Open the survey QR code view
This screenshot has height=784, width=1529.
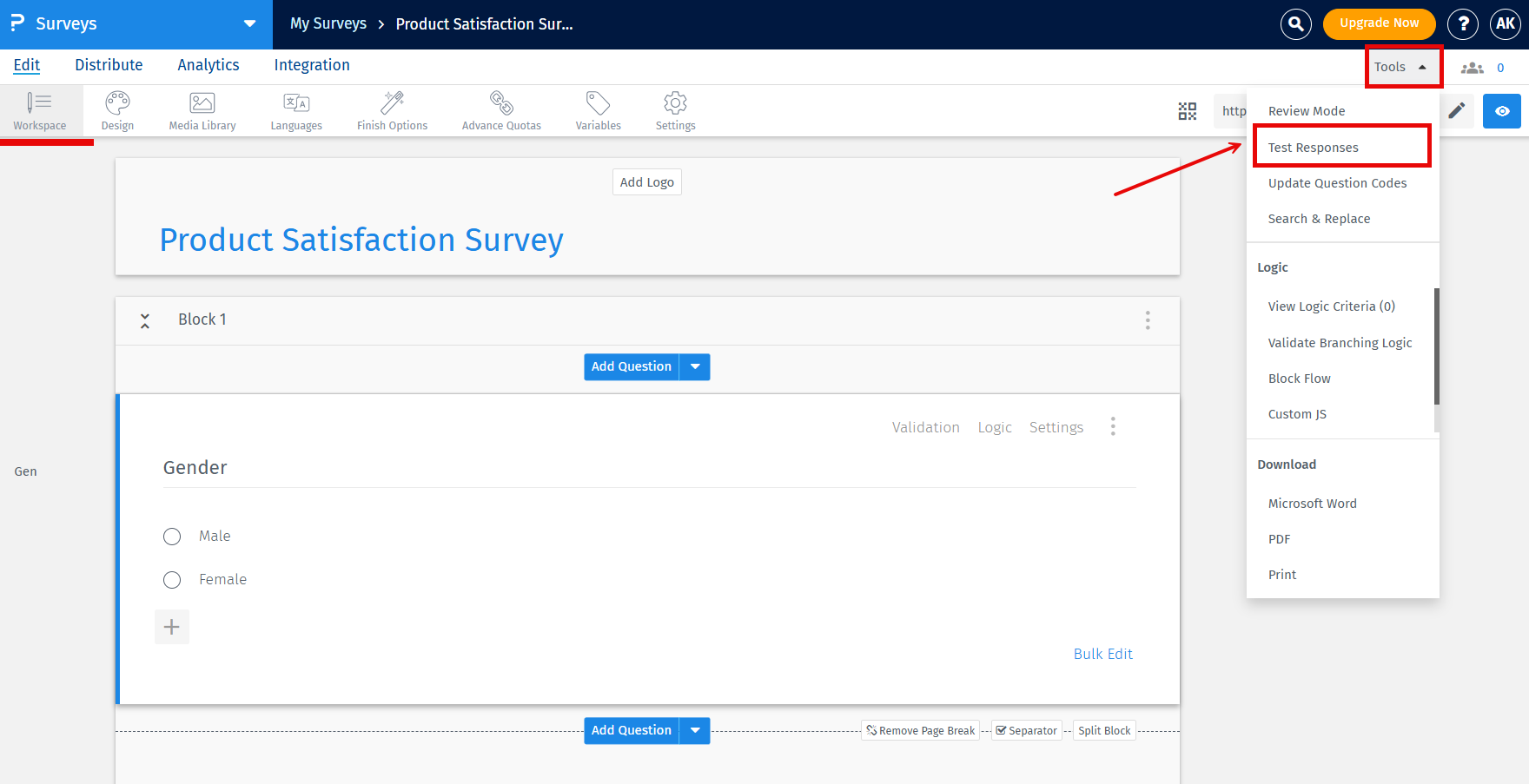[1188, 111]
